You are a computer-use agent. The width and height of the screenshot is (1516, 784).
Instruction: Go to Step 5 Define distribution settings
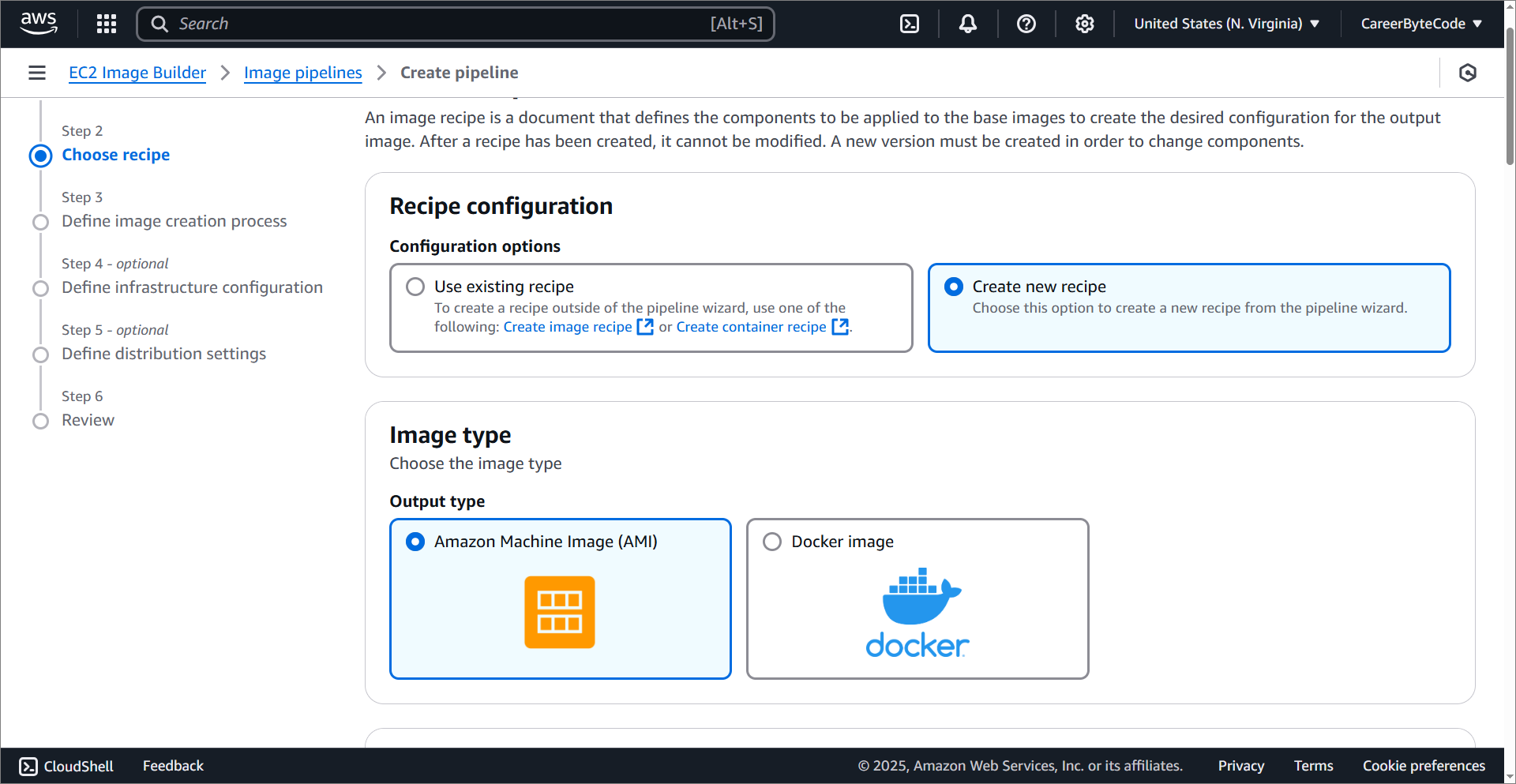(x=163, y=353)
